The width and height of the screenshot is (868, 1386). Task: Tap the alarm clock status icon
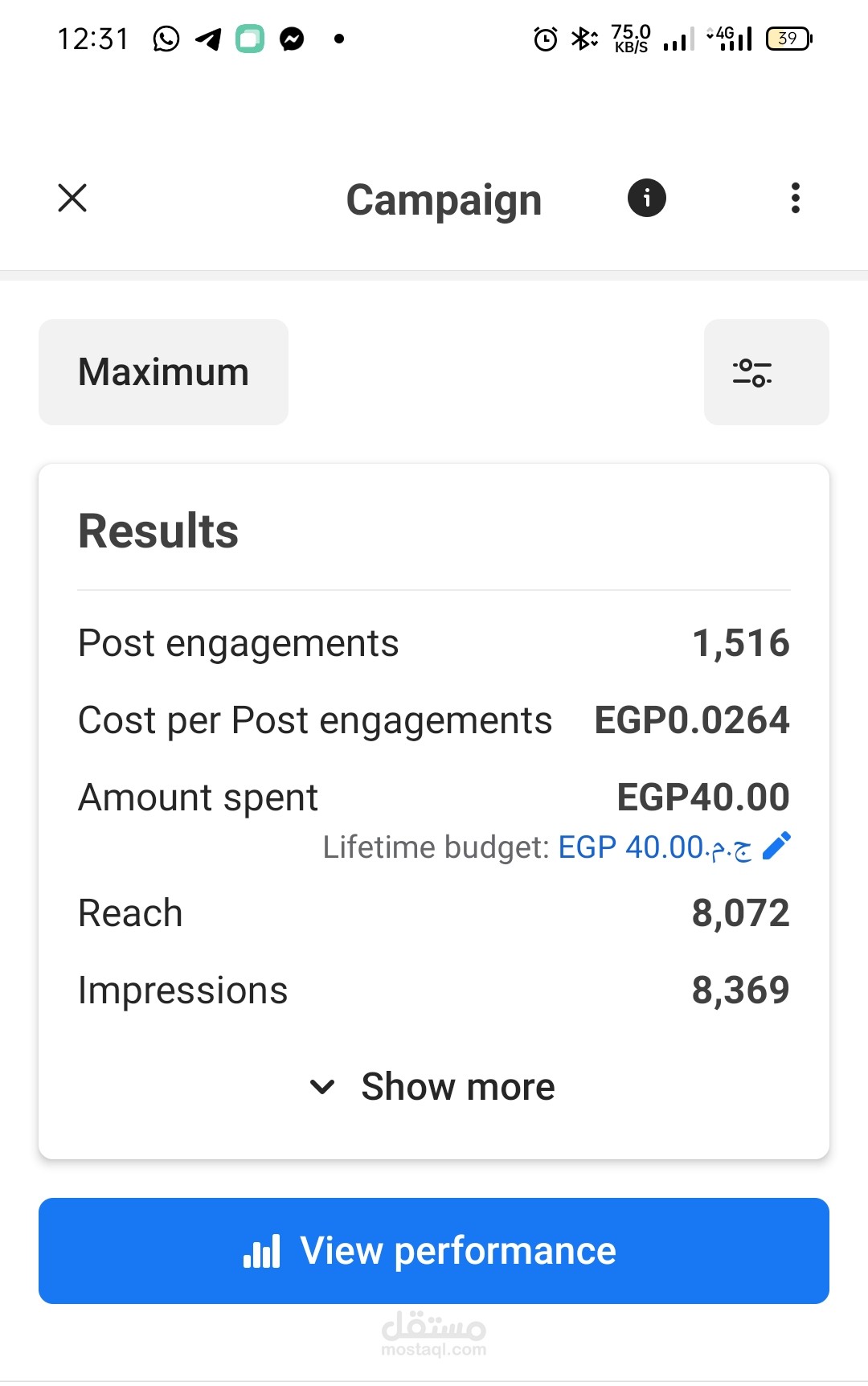coord(545,39)
